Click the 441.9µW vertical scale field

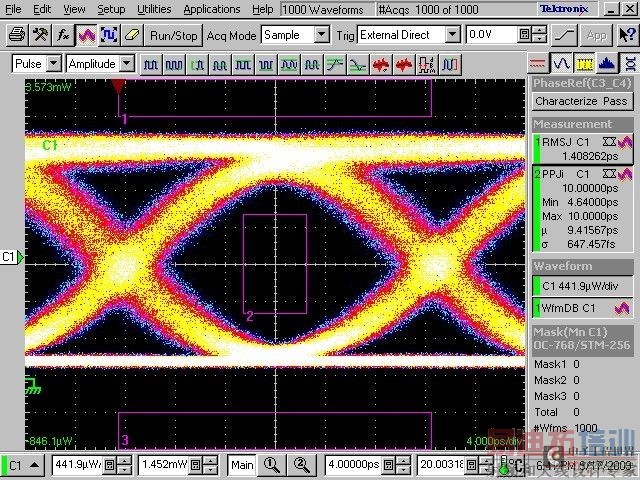[77, 464]
